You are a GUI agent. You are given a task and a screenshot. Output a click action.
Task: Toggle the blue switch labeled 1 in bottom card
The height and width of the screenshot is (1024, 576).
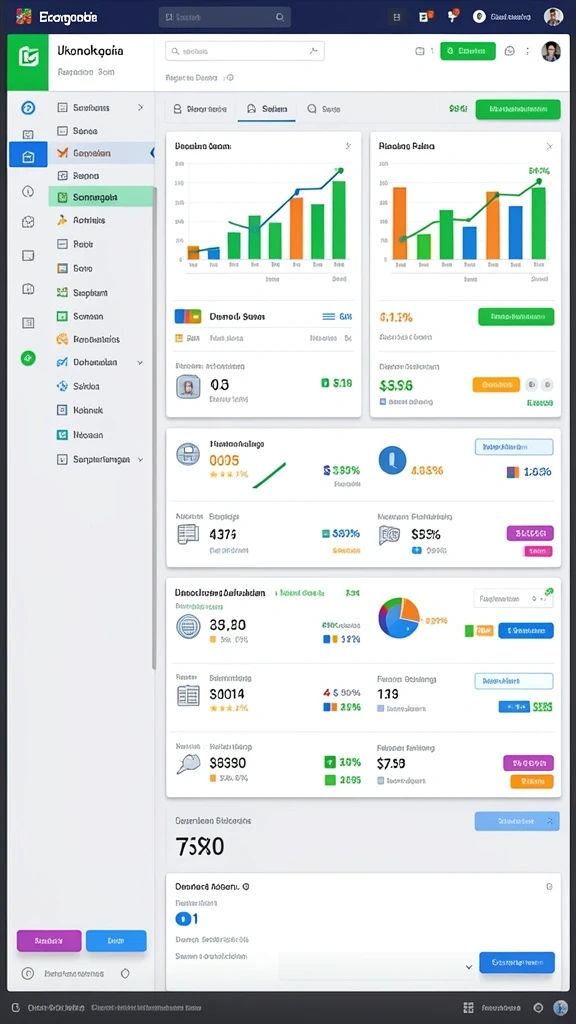point(186,919)
